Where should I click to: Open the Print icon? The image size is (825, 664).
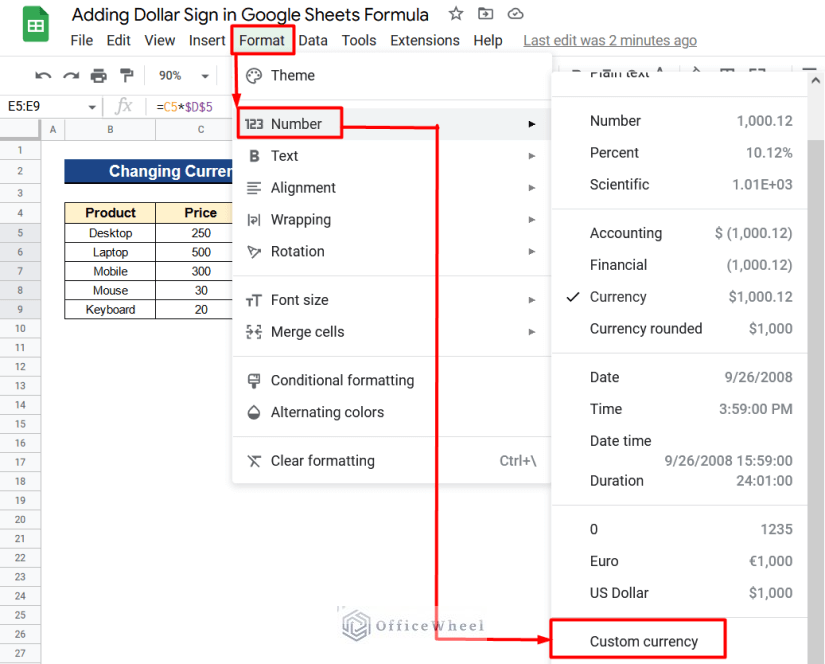pos(97,75)
